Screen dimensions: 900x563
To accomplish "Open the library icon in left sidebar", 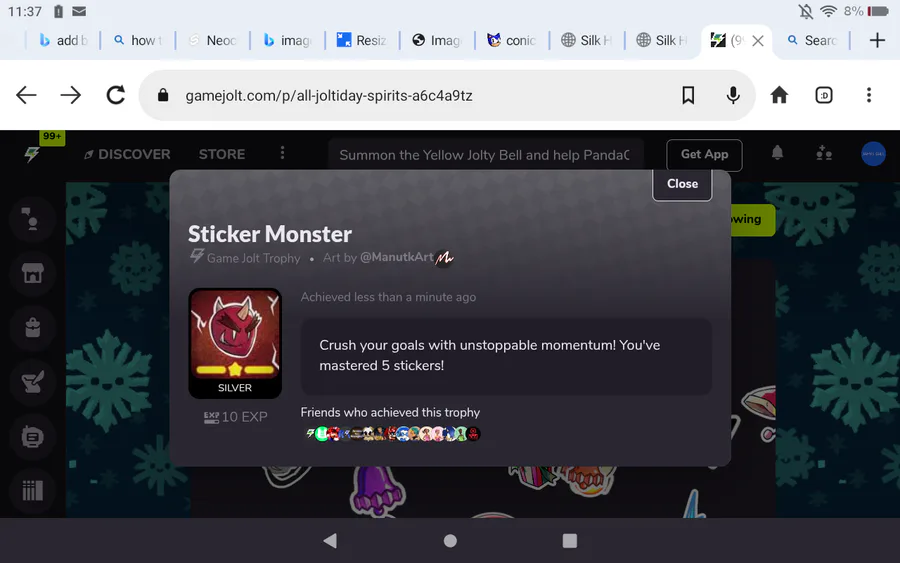I will coord(33,491).
